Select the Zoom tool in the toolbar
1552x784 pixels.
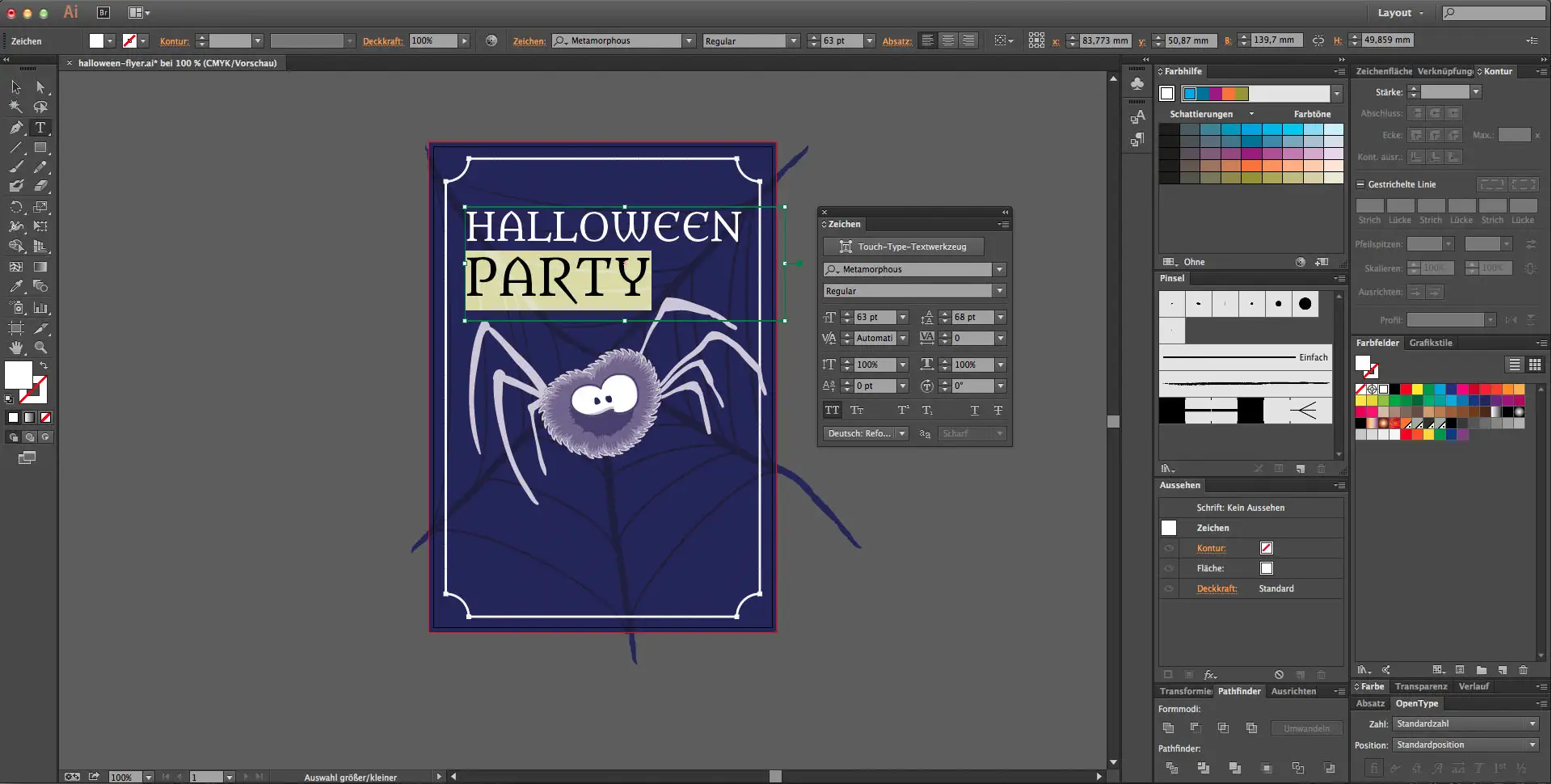(40, 347)
